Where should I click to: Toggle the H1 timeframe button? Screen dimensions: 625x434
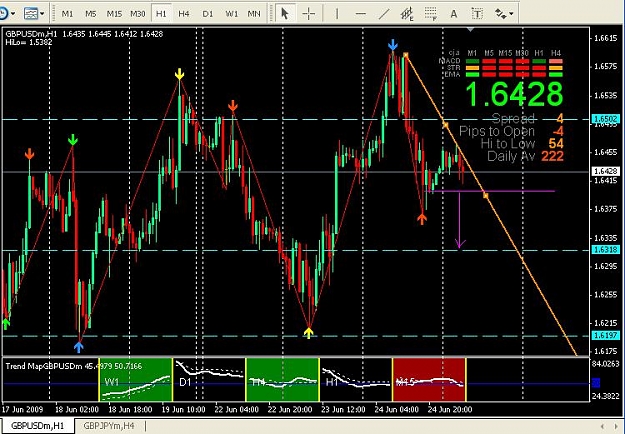(161, 14)
